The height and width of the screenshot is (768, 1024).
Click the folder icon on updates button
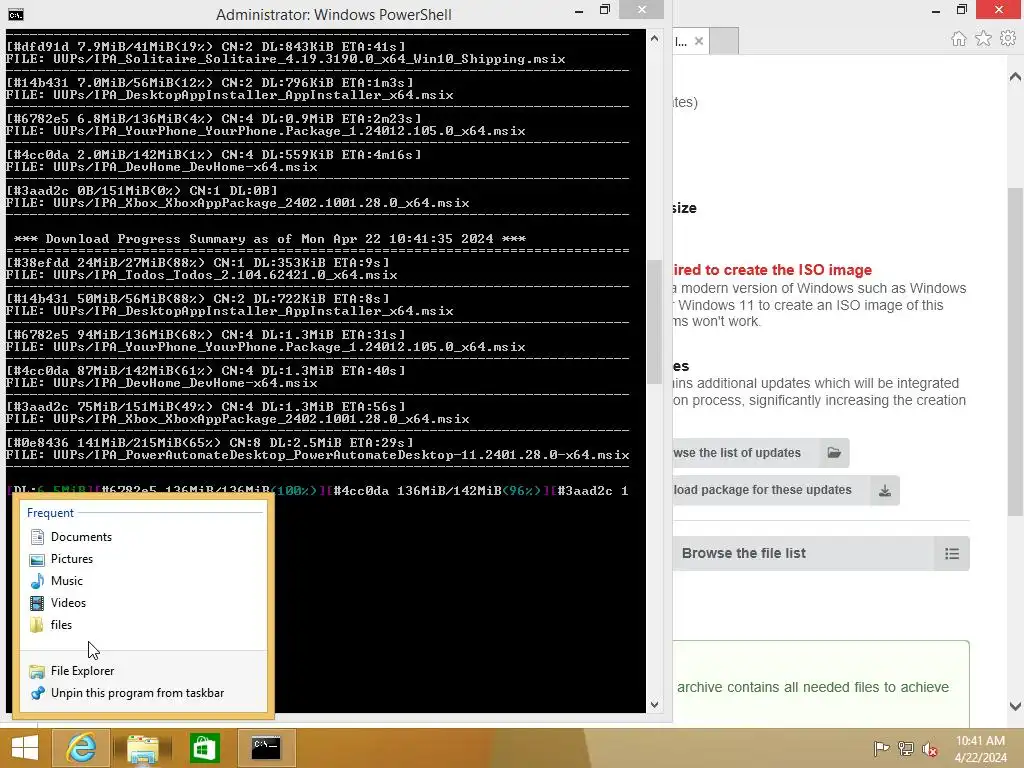(834, 453)
